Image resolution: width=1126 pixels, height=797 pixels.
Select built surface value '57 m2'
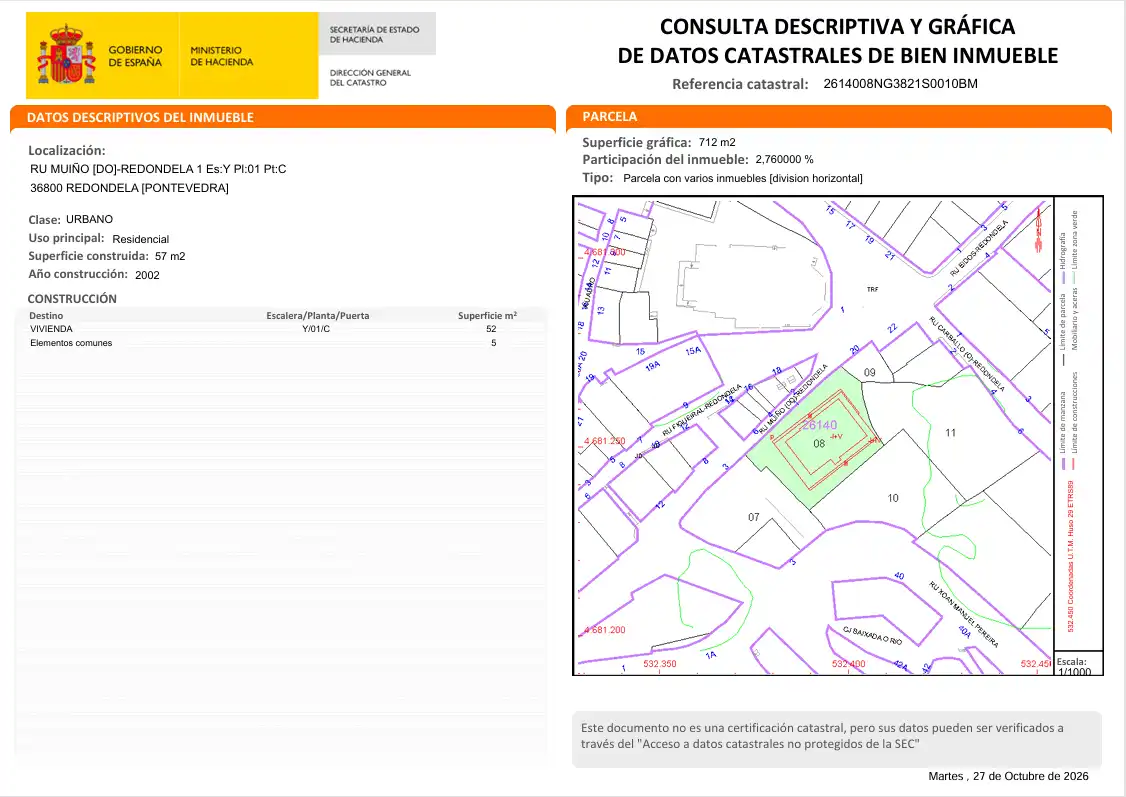(x=170, y=256)
